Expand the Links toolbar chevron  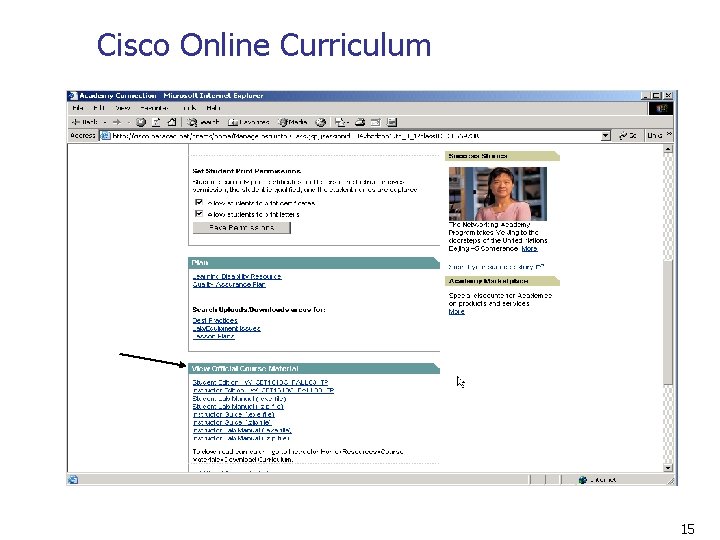669,135
